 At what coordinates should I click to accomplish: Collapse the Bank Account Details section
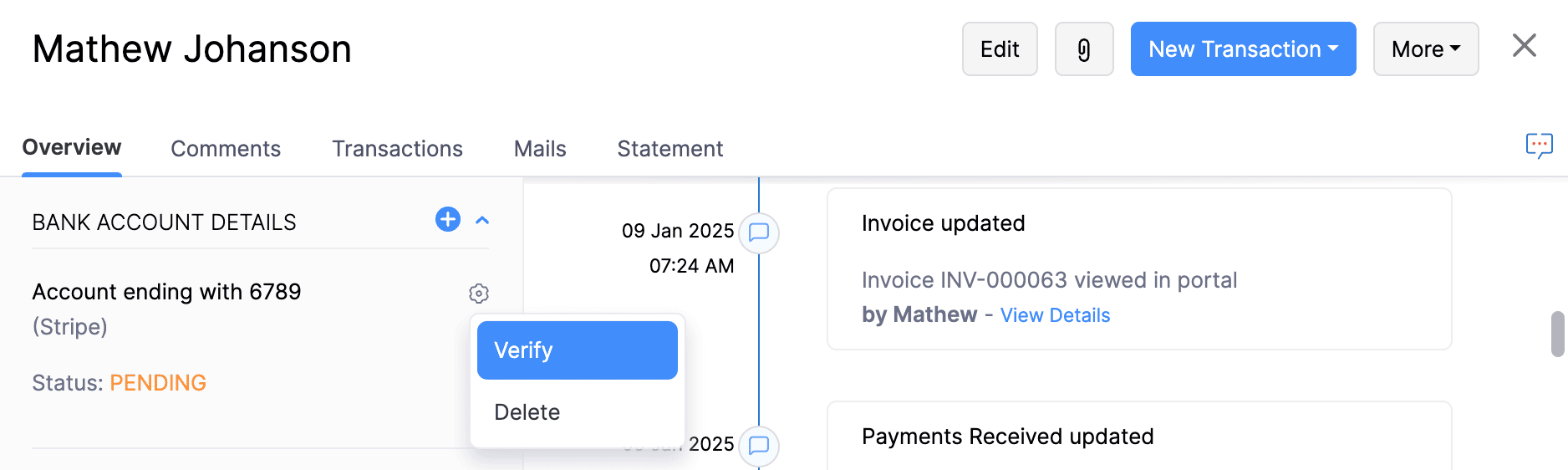(482, 221)
